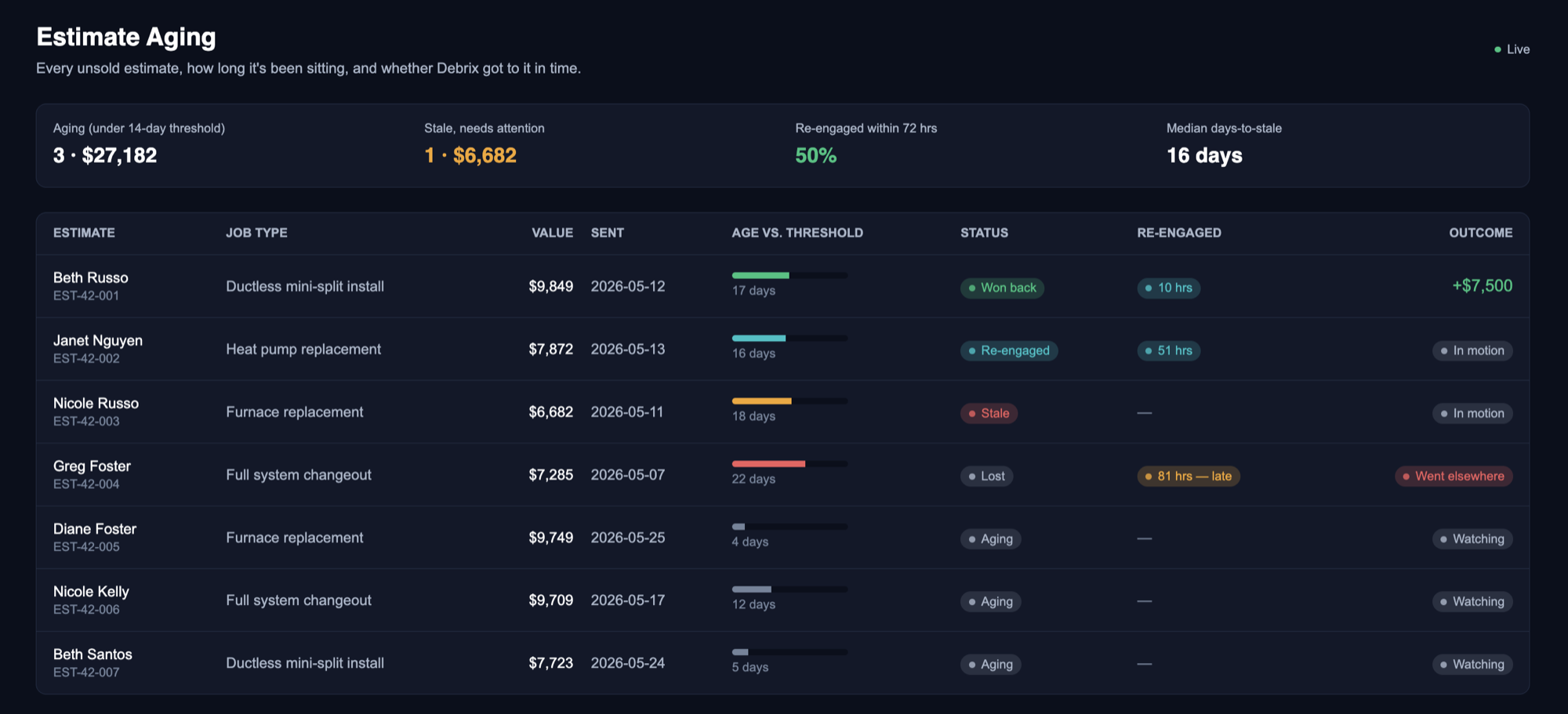The height and width of the screenshot is (714, 1568).
Task: Click Janet Nguyen's In motion outcome
Action: [1472, 350]
